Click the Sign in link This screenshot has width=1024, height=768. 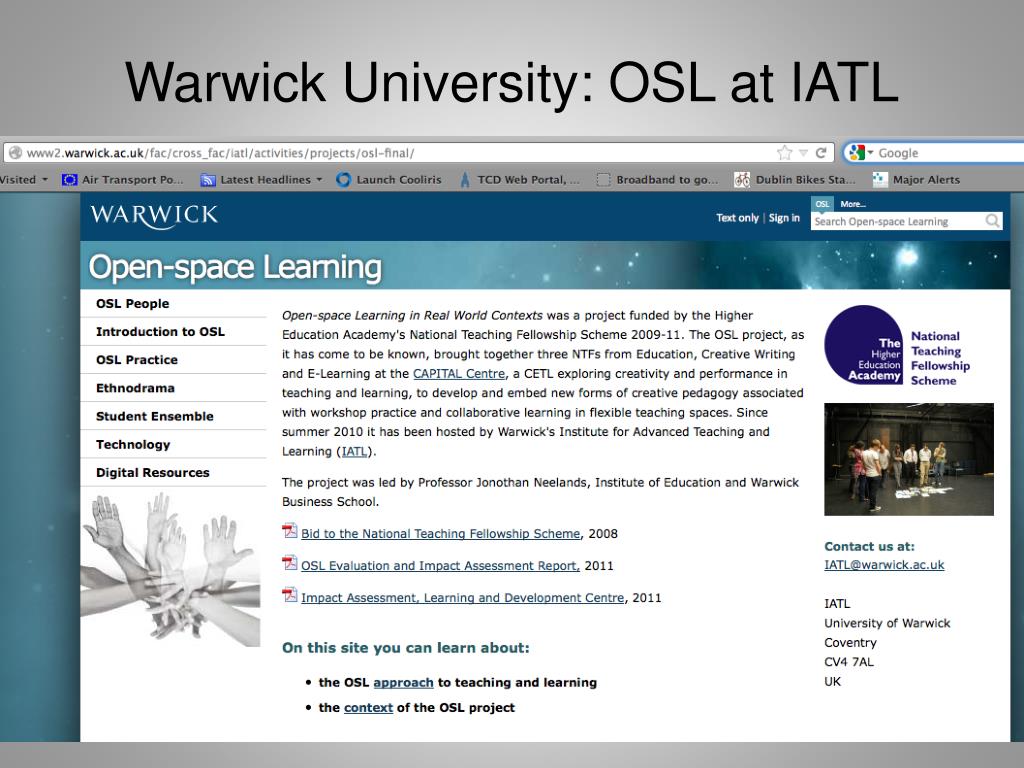point(784,218)
